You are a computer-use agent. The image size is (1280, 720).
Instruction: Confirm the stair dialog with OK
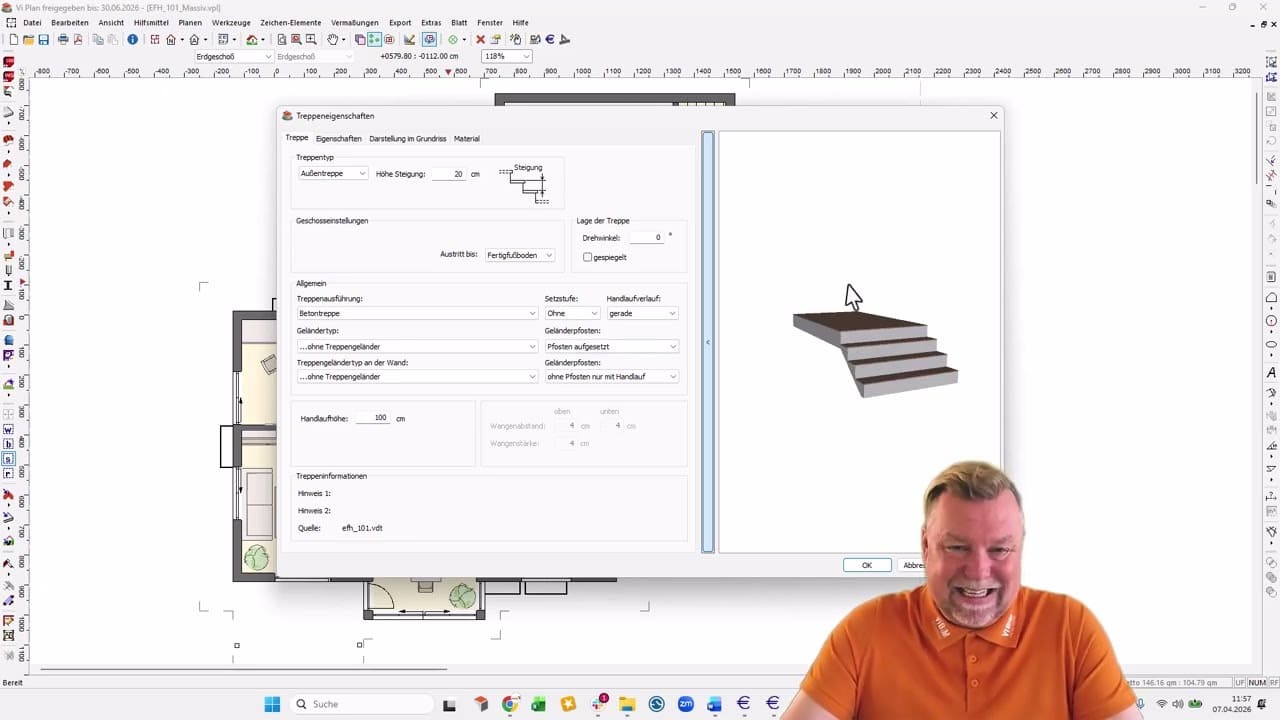pyautogui.click(x=867, y=565)
